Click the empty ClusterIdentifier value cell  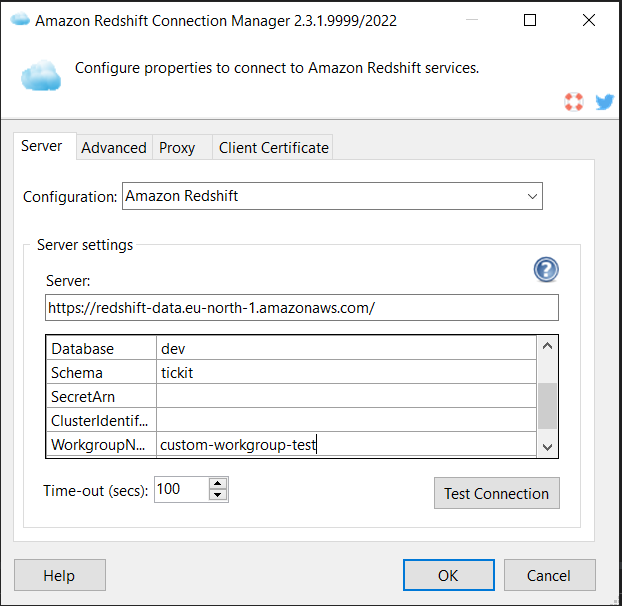tap(346, 420)
